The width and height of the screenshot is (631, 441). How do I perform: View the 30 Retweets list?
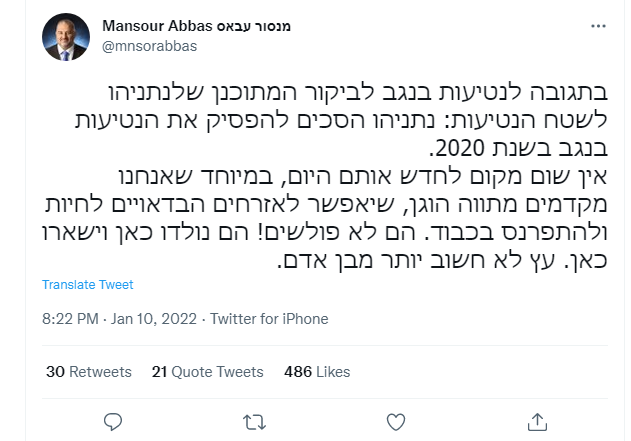point(88,371)
